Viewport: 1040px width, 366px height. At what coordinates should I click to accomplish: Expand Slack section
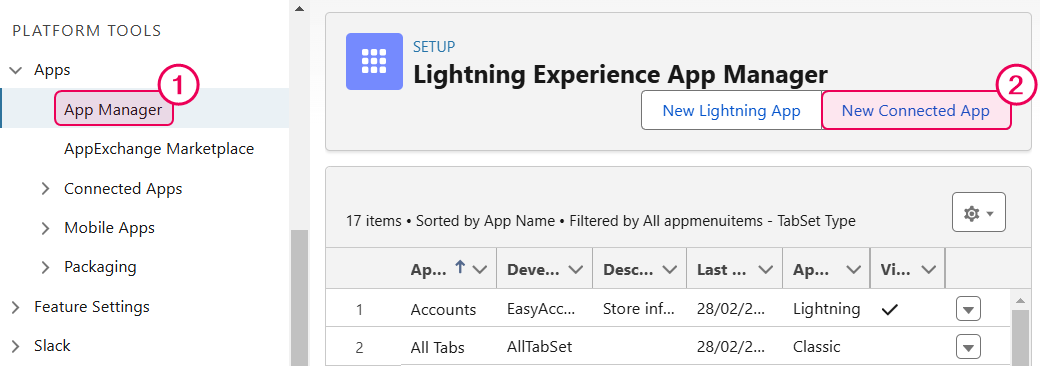[15, 346]
